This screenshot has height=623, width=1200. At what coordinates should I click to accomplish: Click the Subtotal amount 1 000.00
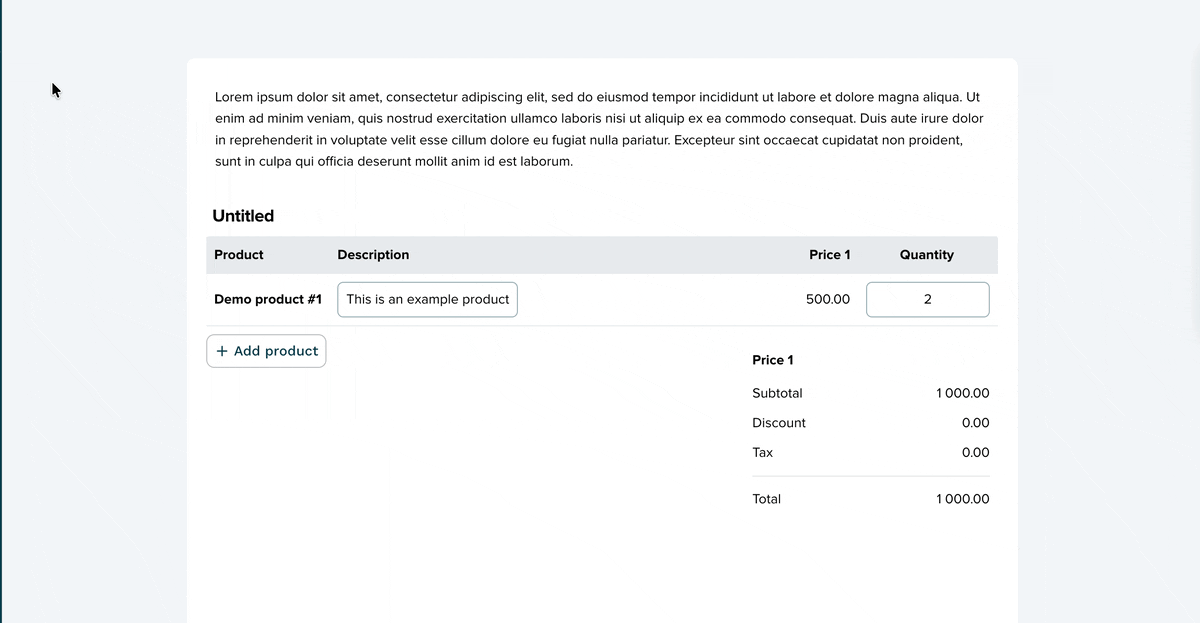point(963,394)
